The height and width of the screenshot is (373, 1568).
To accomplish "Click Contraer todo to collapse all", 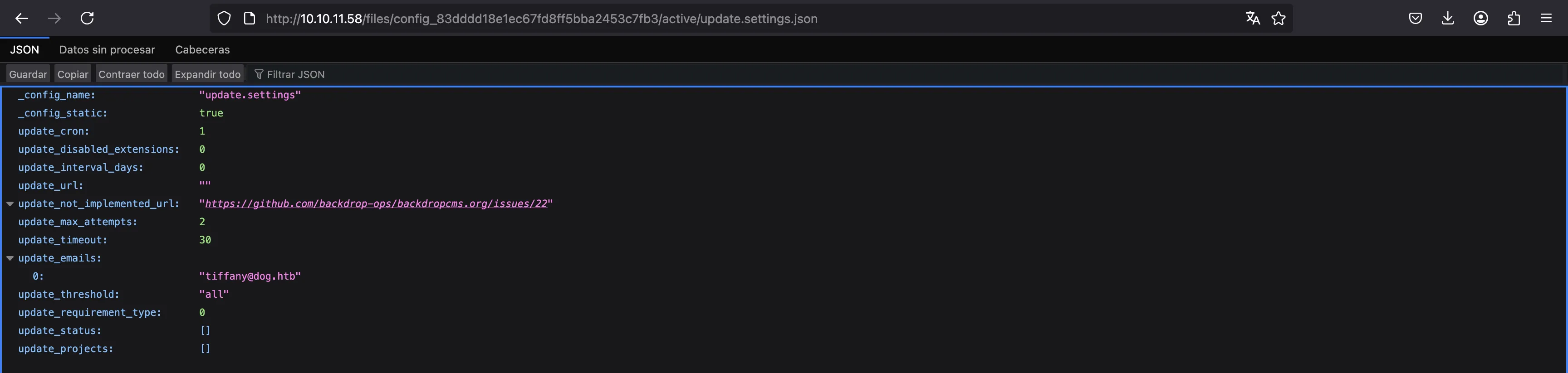I will pos(132,74).
